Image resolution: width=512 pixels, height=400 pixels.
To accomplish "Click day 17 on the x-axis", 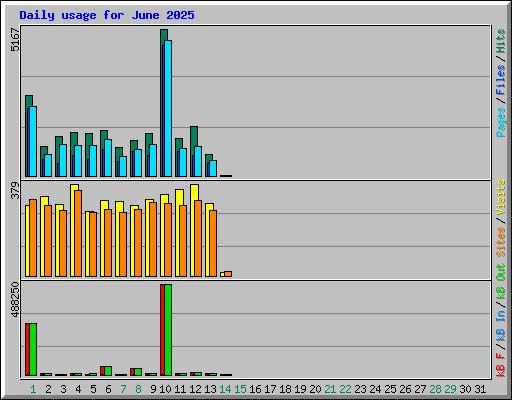I will point(270,389).
